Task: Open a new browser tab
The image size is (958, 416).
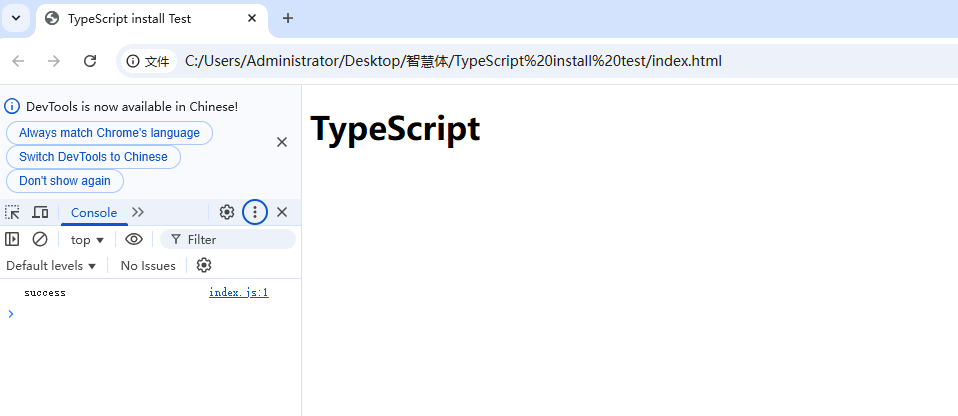Action: (x=288, y=18)
